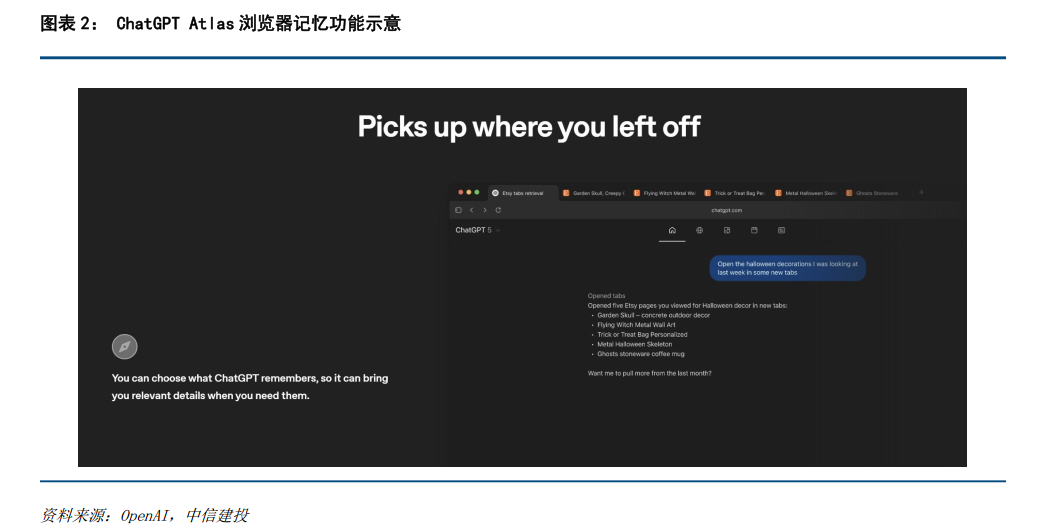The width and height of the screenshot is (1039, 532).
Task: Click the chatgpt.com address bar
Action: point(726,211)
